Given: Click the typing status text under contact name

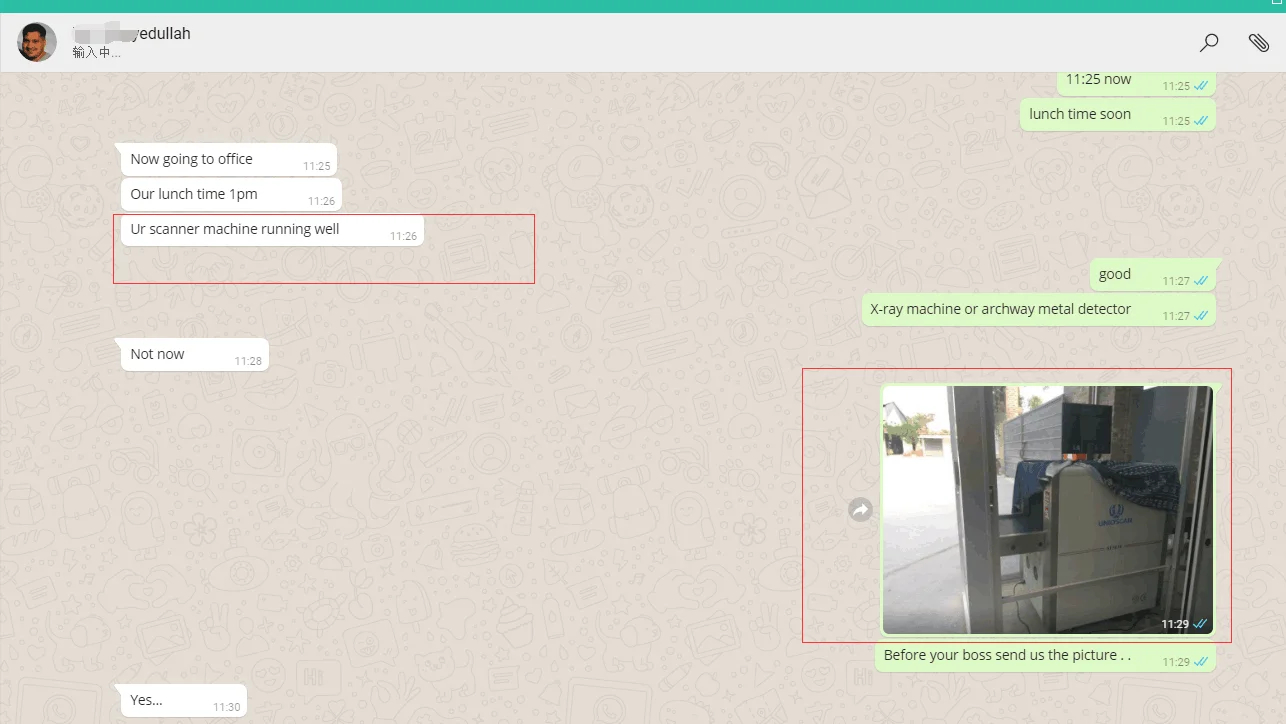Looking at the screenshot, I should [96, 53].
